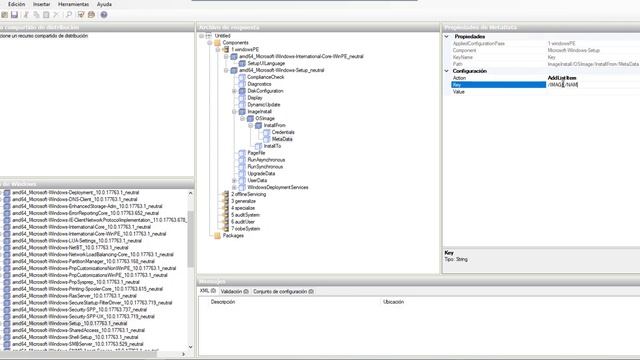Click the Cut scissors toolbar icon
The height and width of the screenshot is (360, 640).
pyautogui.click(x=26, y=15)
